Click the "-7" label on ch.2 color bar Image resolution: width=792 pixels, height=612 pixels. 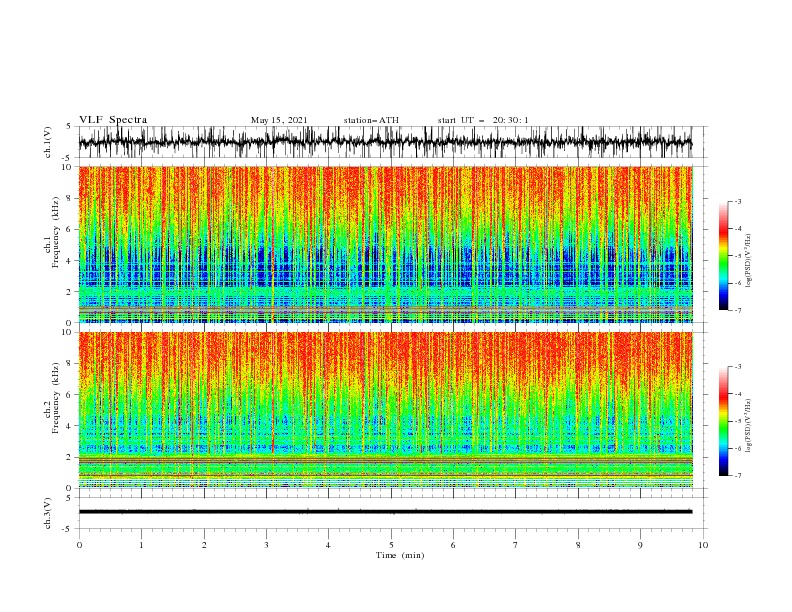pyautogui.click(x=738, y=476)
